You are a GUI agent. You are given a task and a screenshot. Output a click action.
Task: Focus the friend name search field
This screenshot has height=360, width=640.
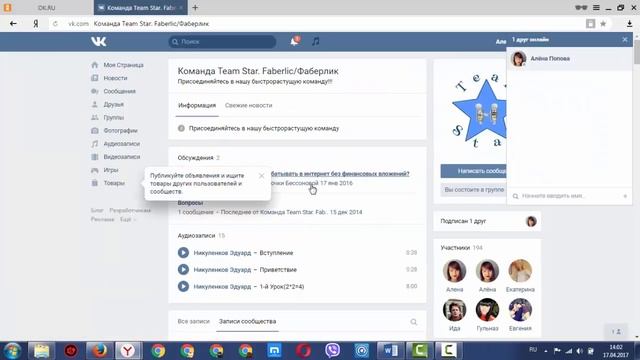(x=569, y=196)
